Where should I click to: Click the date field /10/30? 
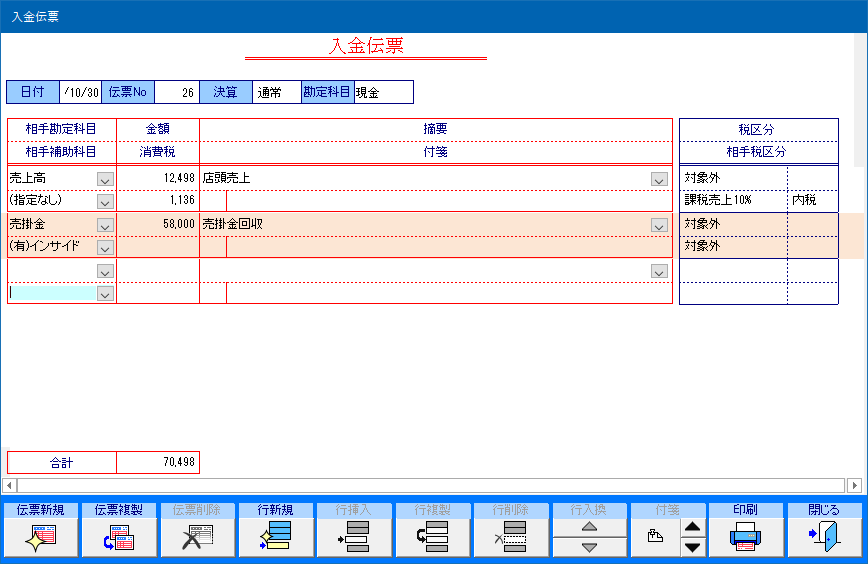80,92
